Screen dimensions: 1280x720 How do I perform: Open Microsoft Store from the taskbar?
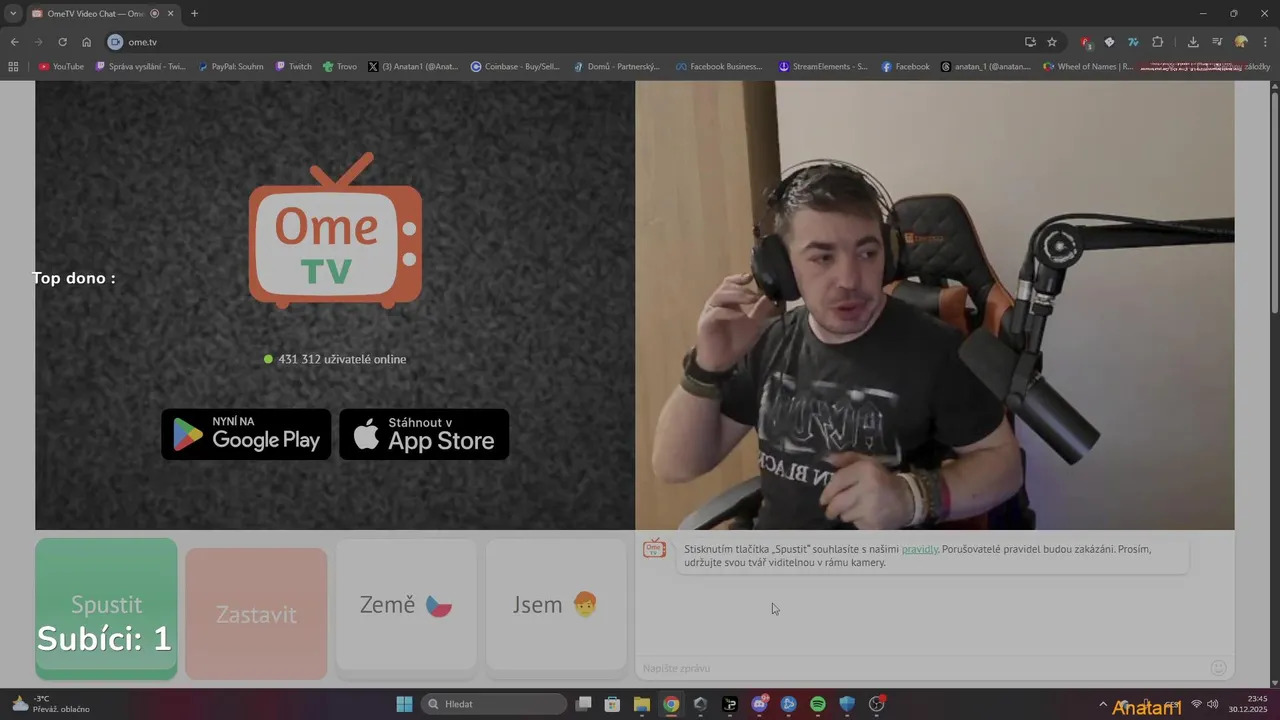[613, 704]
